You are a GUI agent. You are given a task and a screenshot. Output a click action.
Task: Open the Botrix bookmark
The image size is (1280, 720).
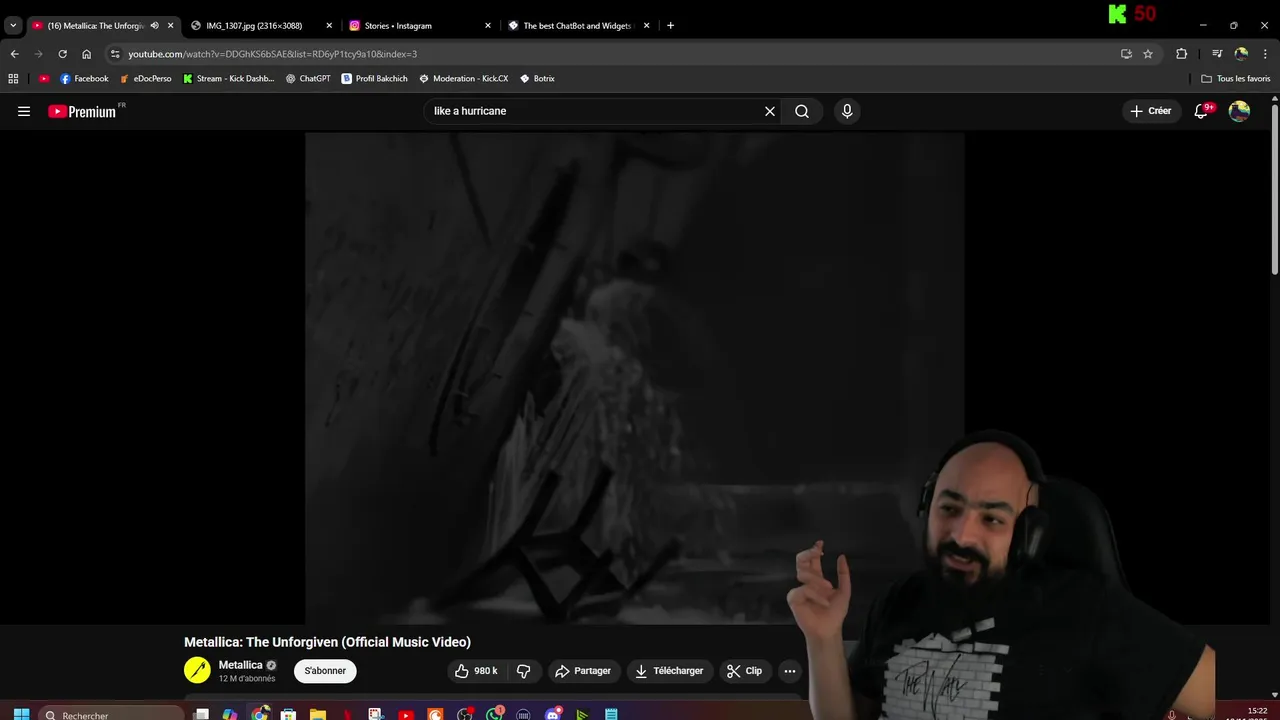pos(537,78)
